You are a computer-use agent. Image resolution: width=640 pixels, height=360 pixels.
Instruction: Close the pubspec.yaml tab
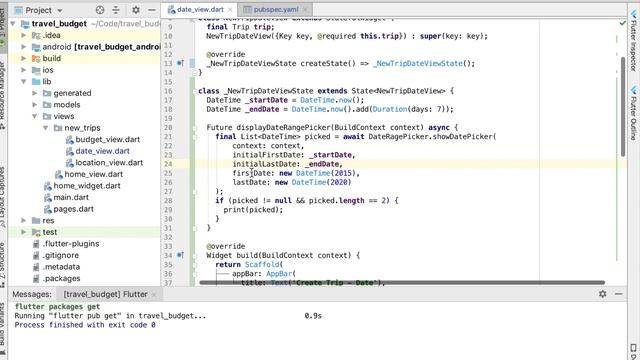coord(304,9)
